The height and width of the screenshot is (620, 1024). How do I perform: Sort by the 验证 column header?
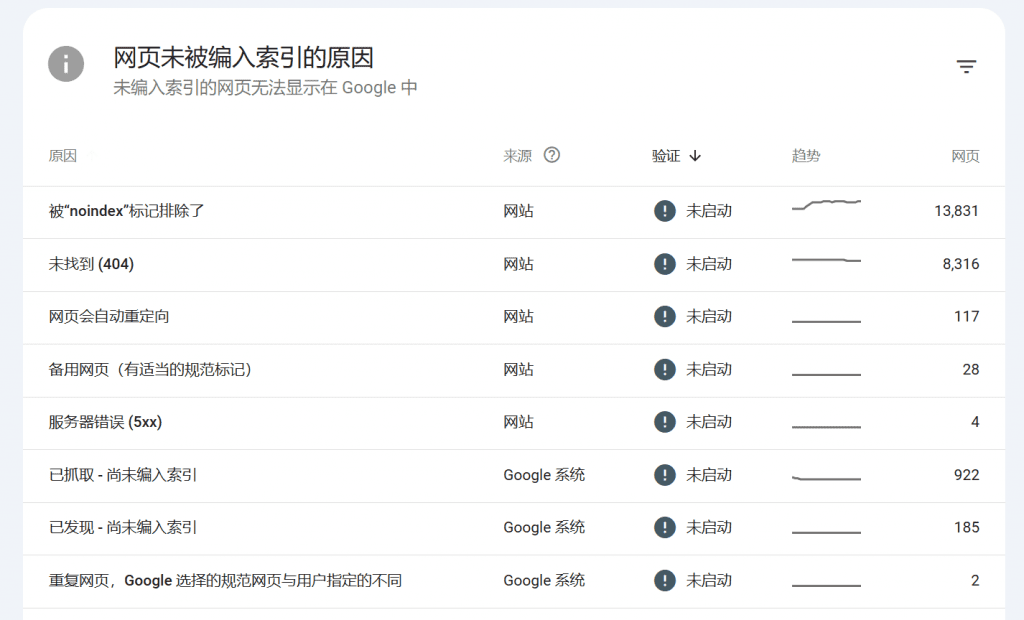coord(666,156)
